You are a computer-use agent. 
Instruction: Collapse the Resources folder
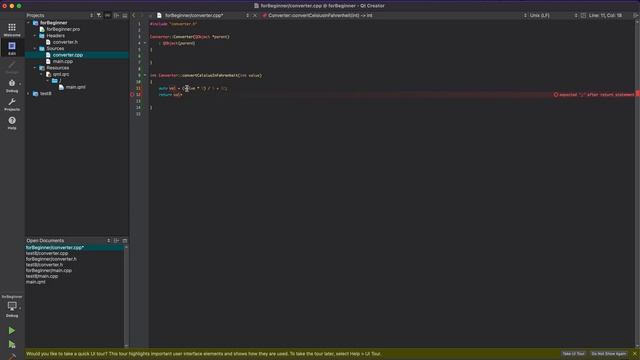point(35,68)
